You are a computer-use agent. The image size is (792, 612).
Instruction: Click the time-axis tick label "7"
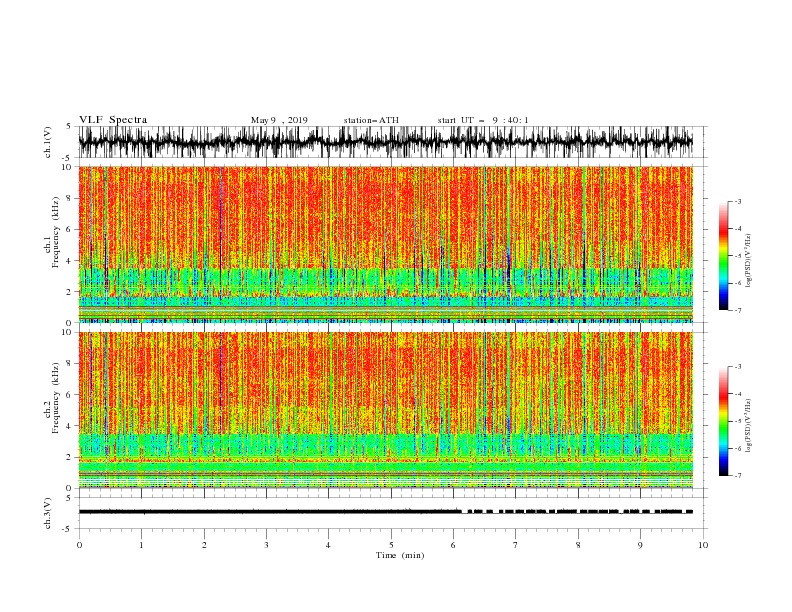point(516,545)
